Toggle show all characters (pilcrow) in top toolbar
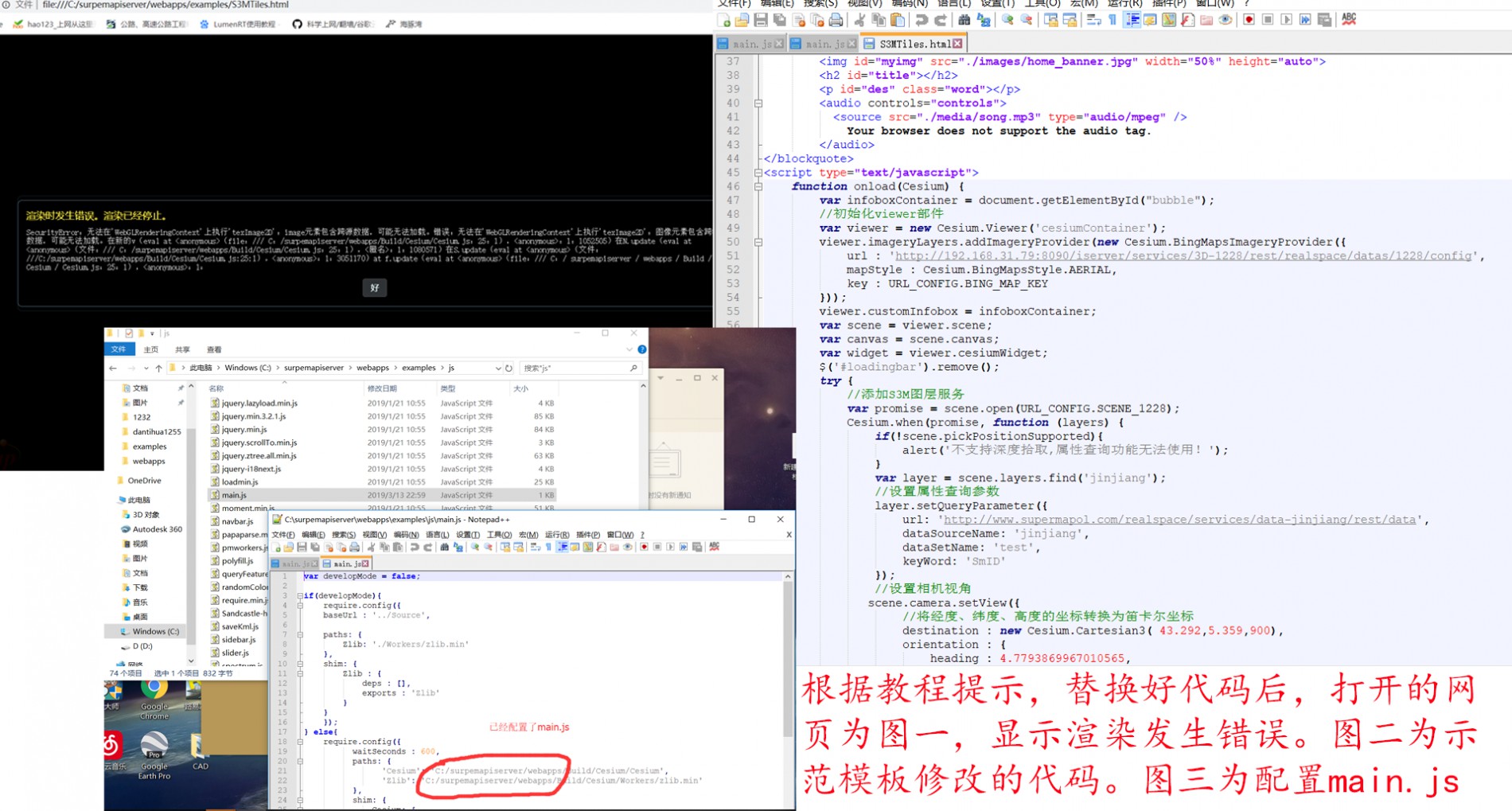The width and height of the screenshot is (1512, 811). [x=1113, y=20]
